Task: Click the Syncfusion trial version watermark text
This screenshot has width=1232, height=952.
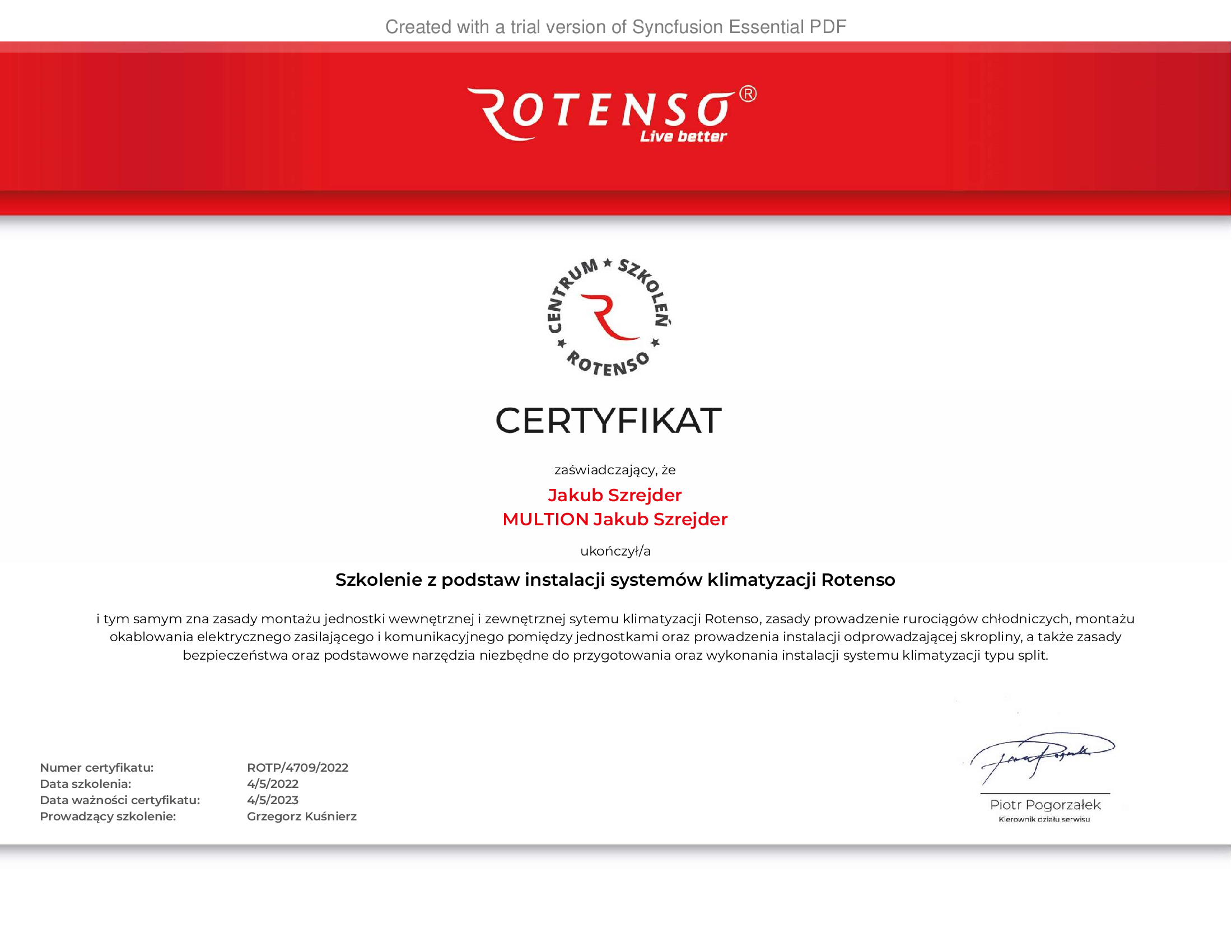Action: pos(615,26)
